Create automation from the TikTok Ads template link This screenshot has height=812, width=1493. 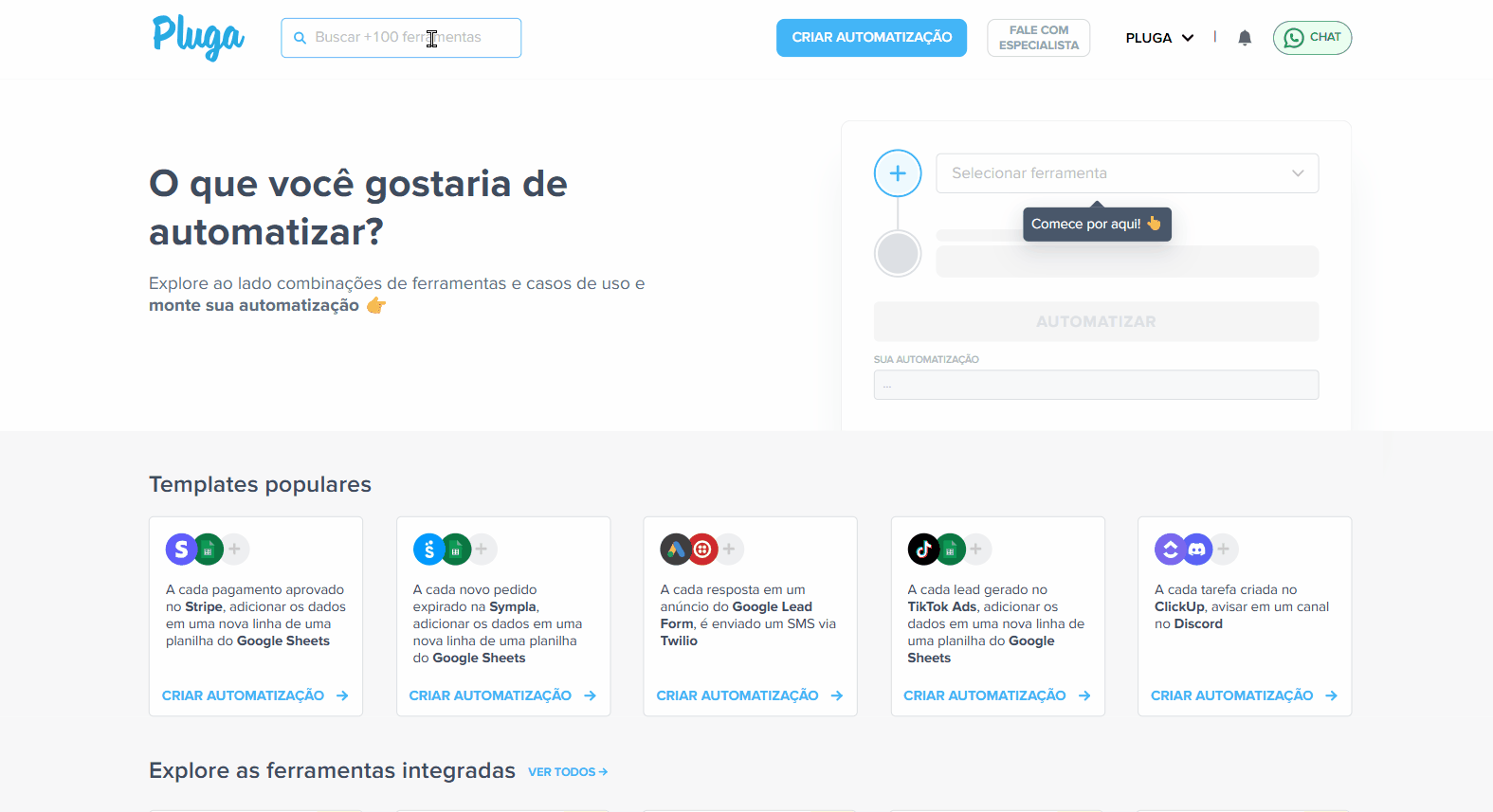[x=997, y=695]
